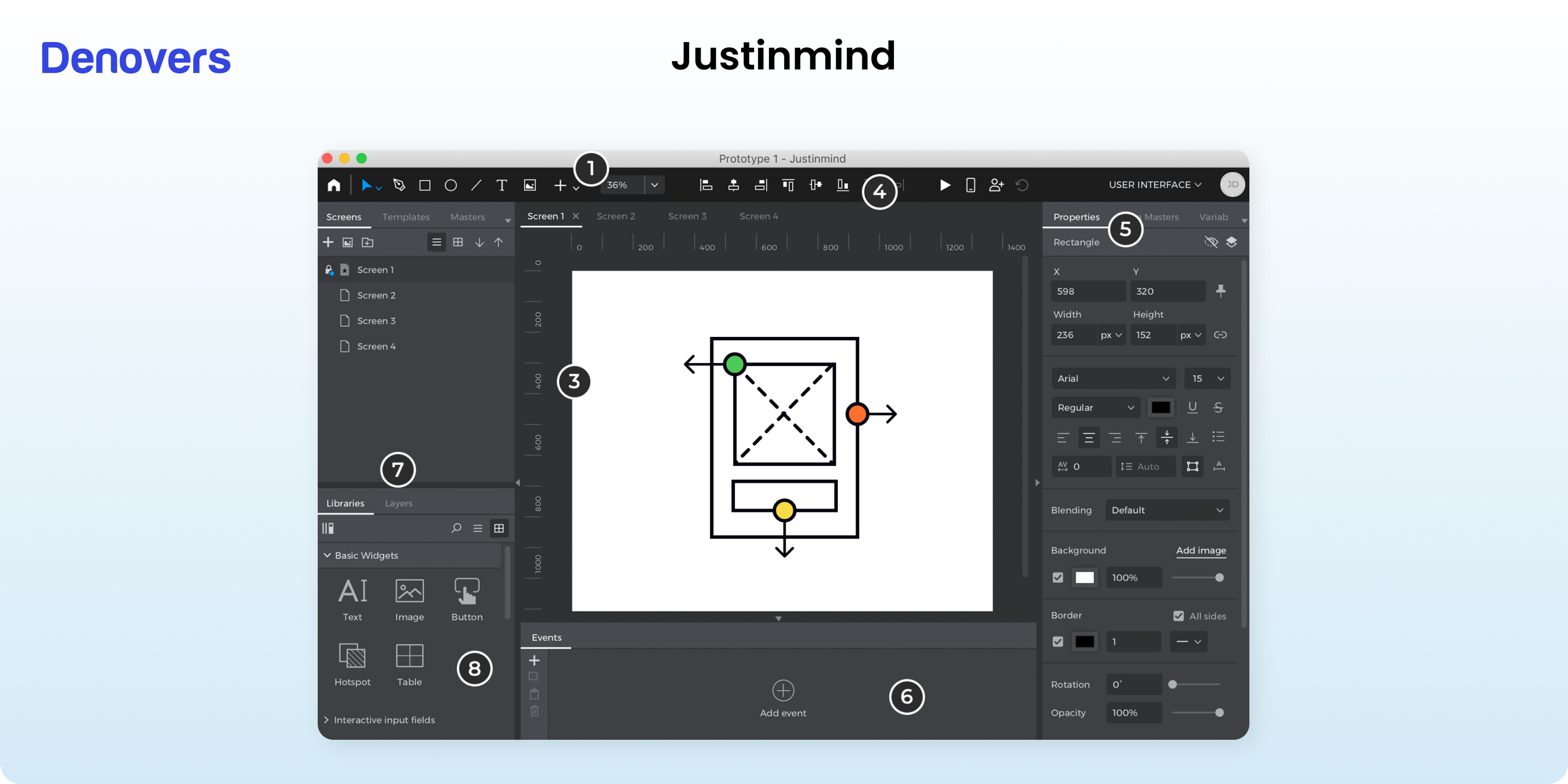Screen dimensions: 1568x784
Task: Click the align horizontal center icon
Action: tap(733, 185)
